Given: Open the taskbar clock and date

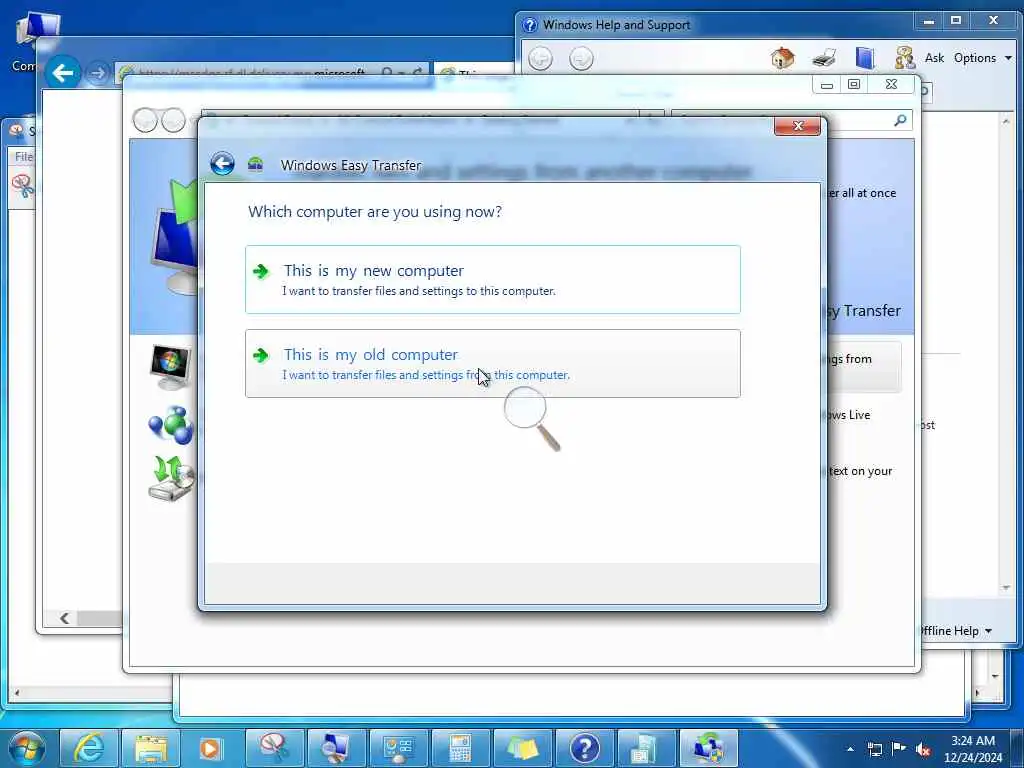Looking at the screenshot, I should point(973,749).
